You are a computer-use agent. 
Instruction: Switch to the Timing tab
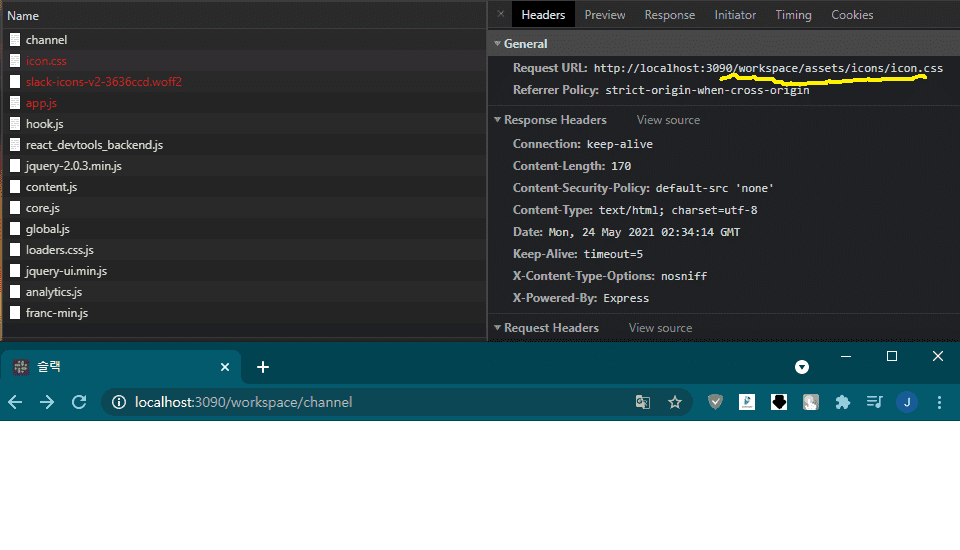coord(793,15)
